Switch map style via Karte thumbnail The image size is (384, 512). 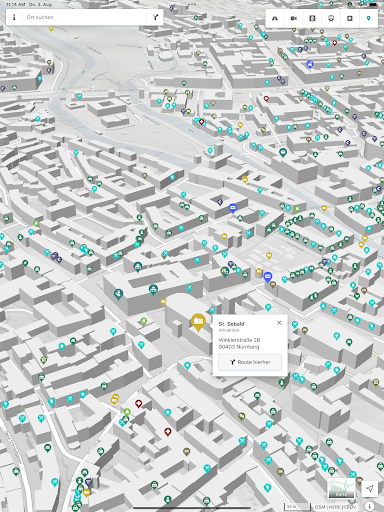click(341, 488)
